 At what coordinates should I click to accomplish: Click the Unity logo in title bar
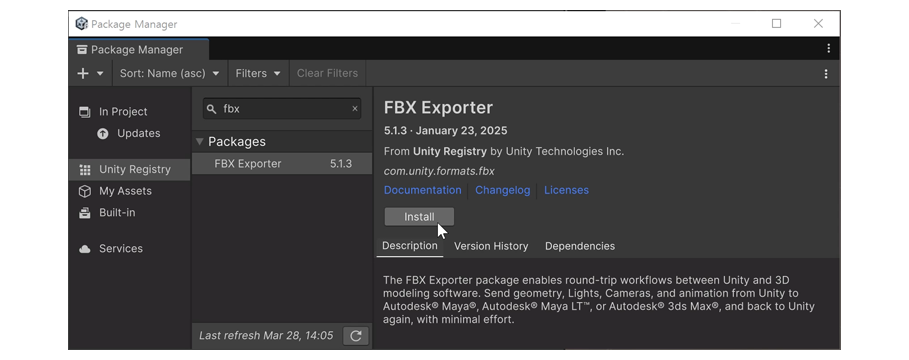82,24
